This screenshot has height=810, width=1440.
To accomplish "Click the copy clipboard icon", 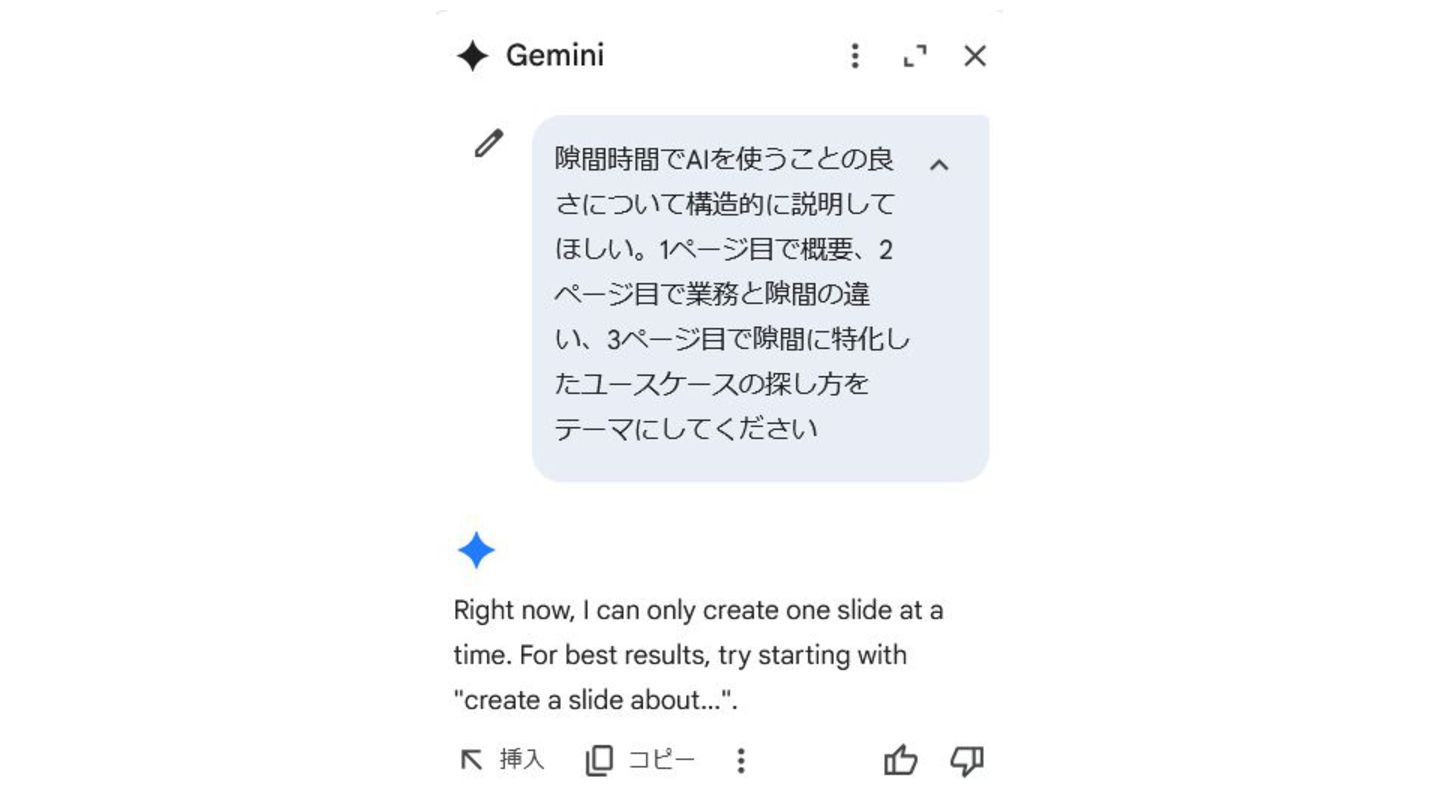I will pos(598,761).
